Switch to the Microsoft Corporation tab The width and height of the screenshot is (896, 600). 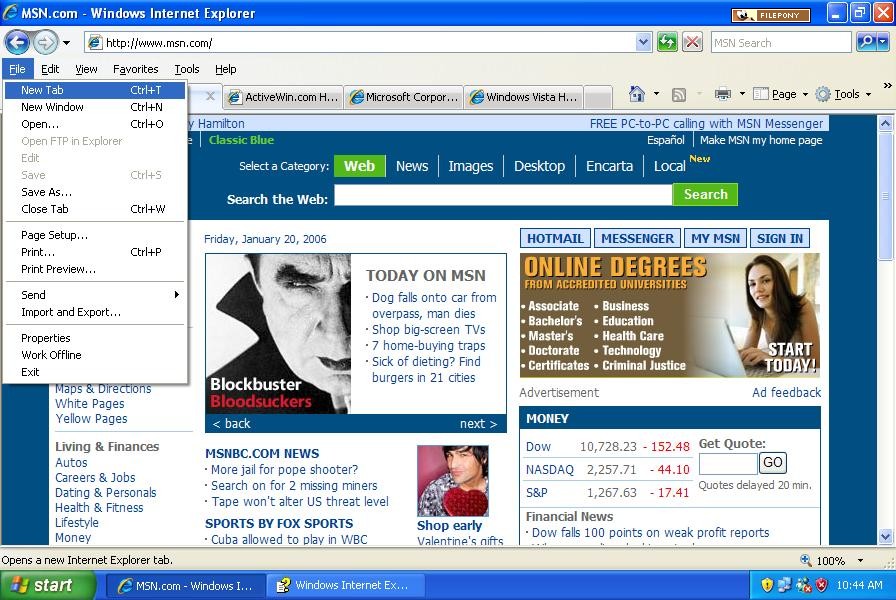(x=404, y=97)
